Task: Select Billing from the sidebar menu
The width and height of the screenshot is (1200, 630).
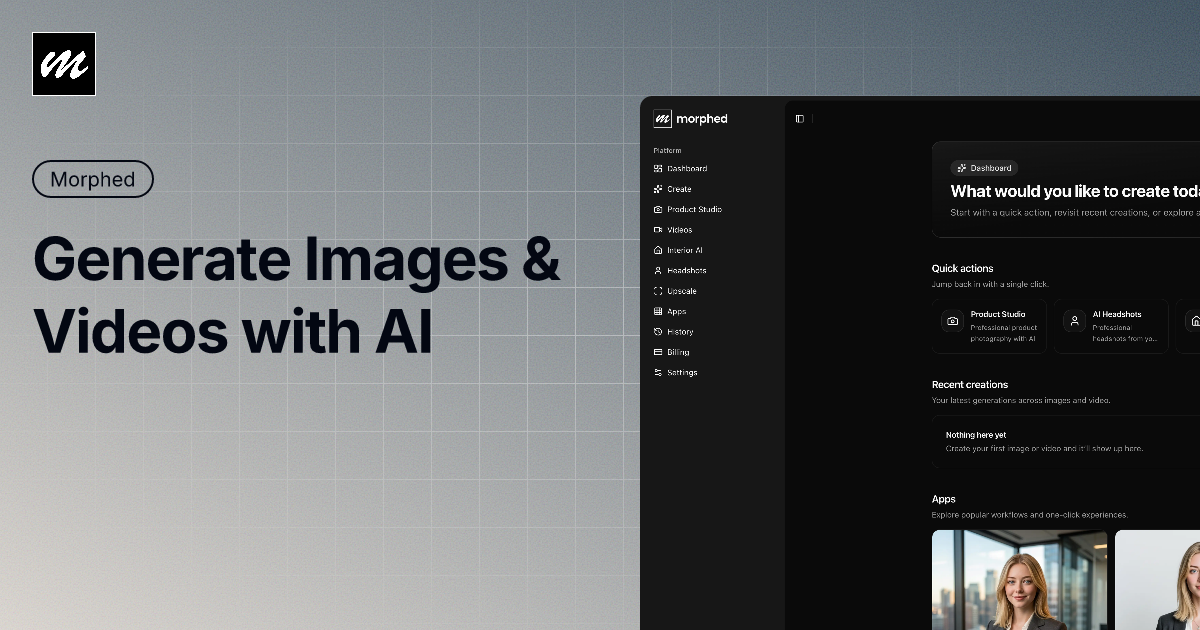Action: (676, 351)
